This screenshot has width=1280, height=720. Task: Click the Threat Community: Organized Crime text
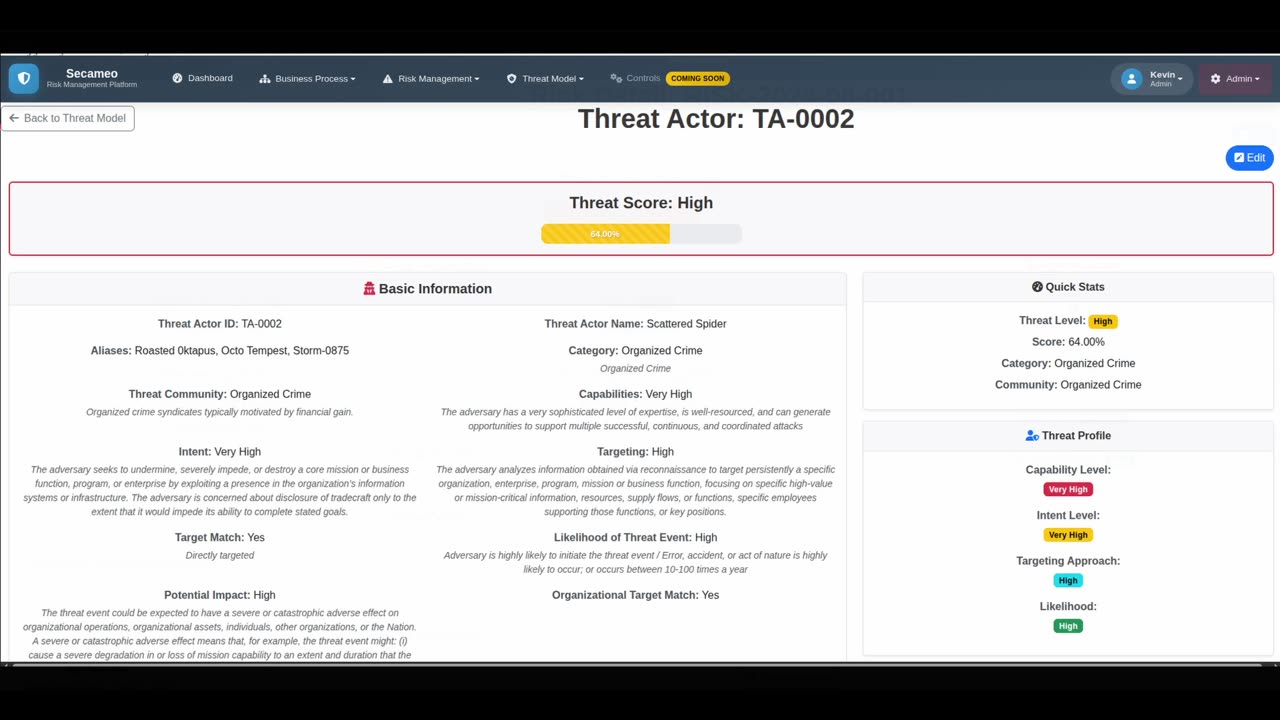click(220, 394)
